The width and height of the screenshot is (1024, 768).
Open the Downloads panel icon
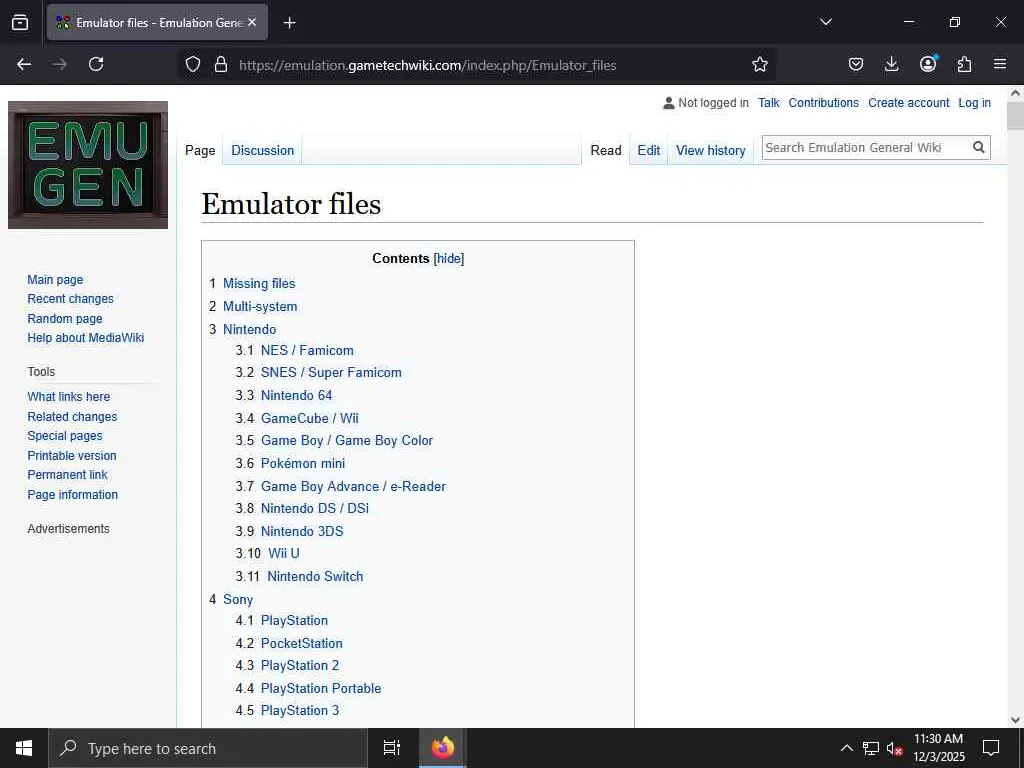891,64
